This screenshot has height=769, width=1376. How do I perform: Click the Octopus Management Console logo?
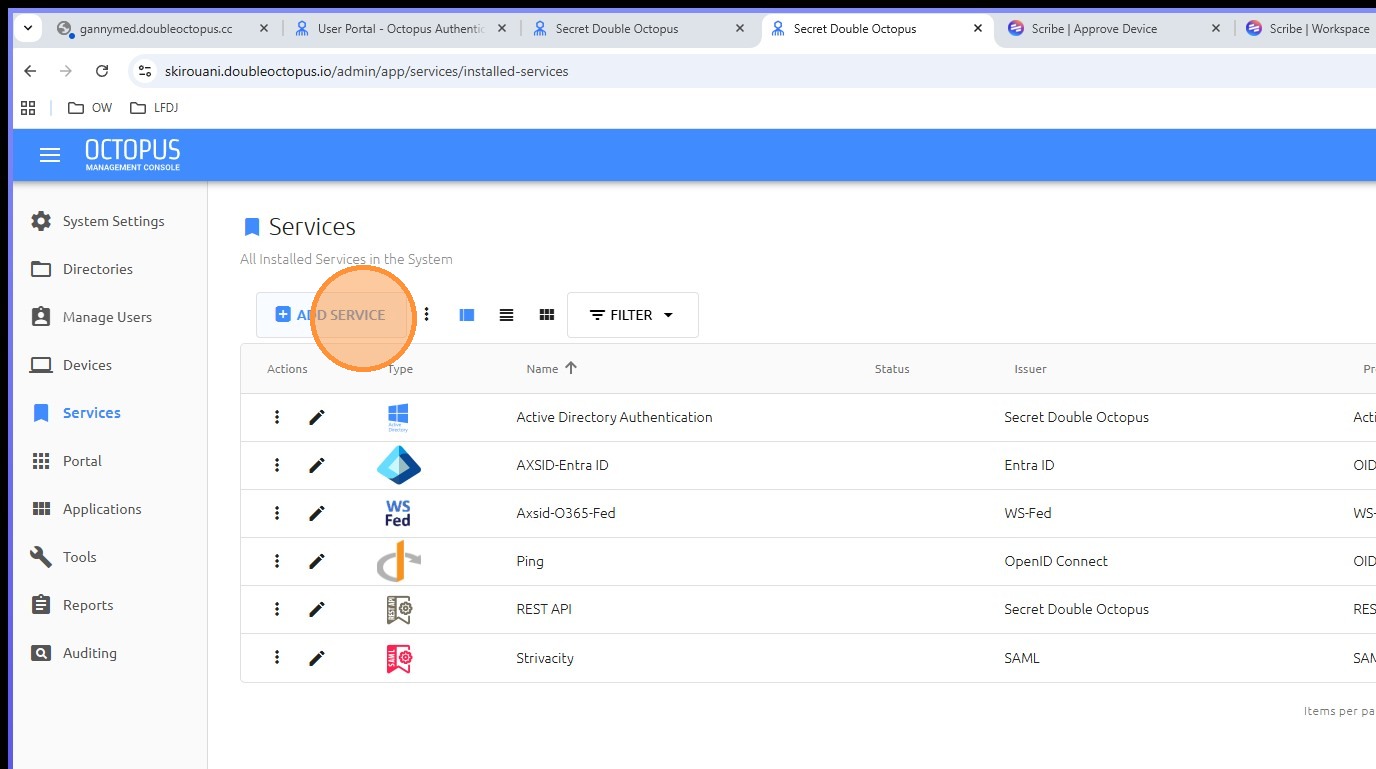(132, 154)
